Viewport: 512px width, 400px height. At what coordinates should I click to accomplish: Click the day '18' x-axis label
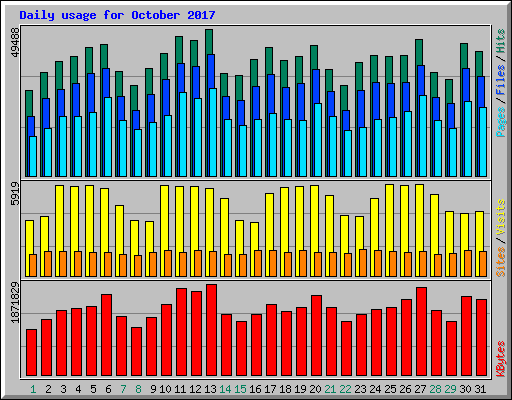(x=285, y=389)
